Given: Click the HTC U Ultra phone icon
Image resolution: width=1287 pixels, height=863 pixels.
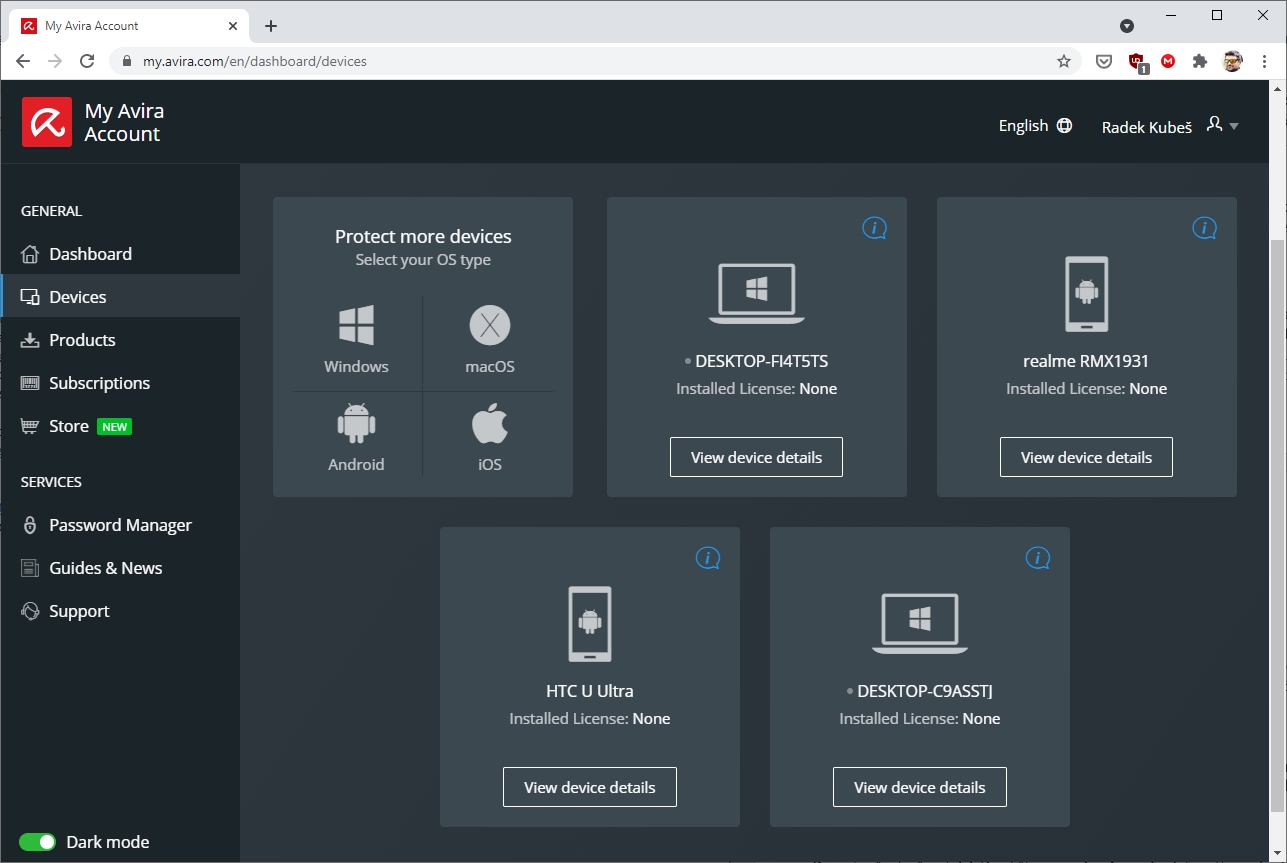Looking at the screenshot, I should click(590, 624).
